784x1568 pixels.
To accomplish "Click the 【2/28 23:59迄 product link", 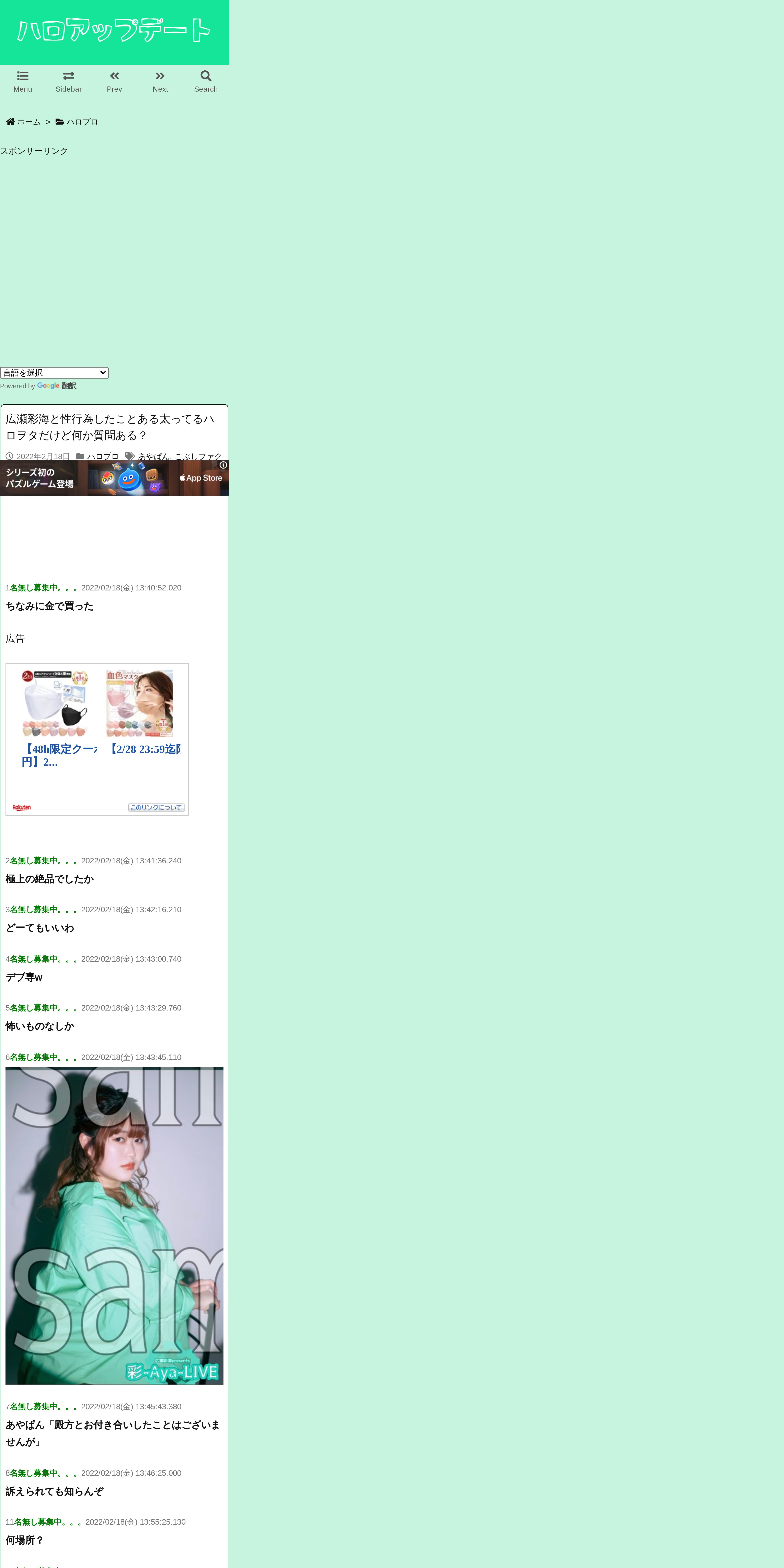I will click(144, 749).
